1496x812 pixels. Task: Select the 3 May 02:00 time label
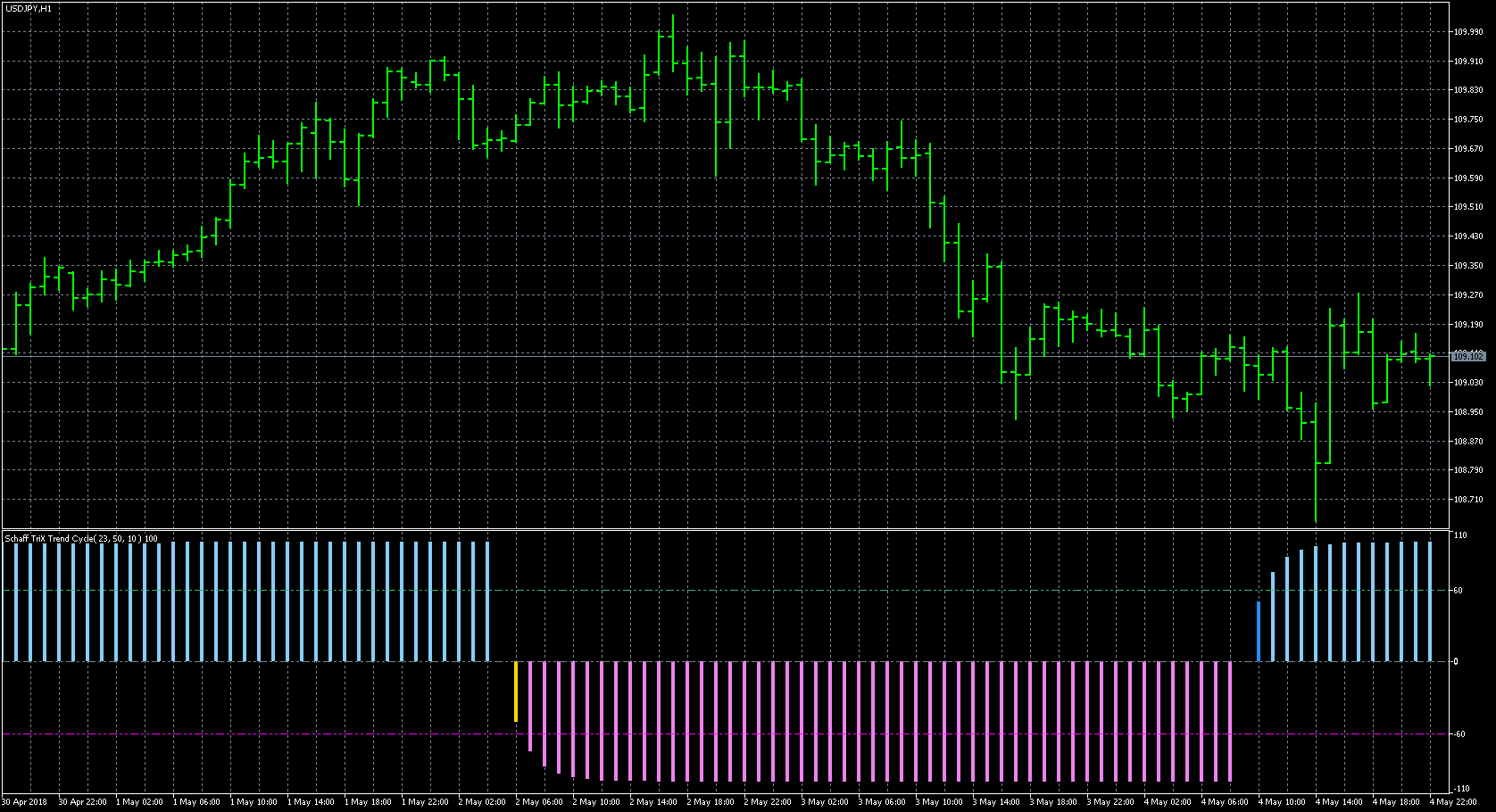pos(825,802)
